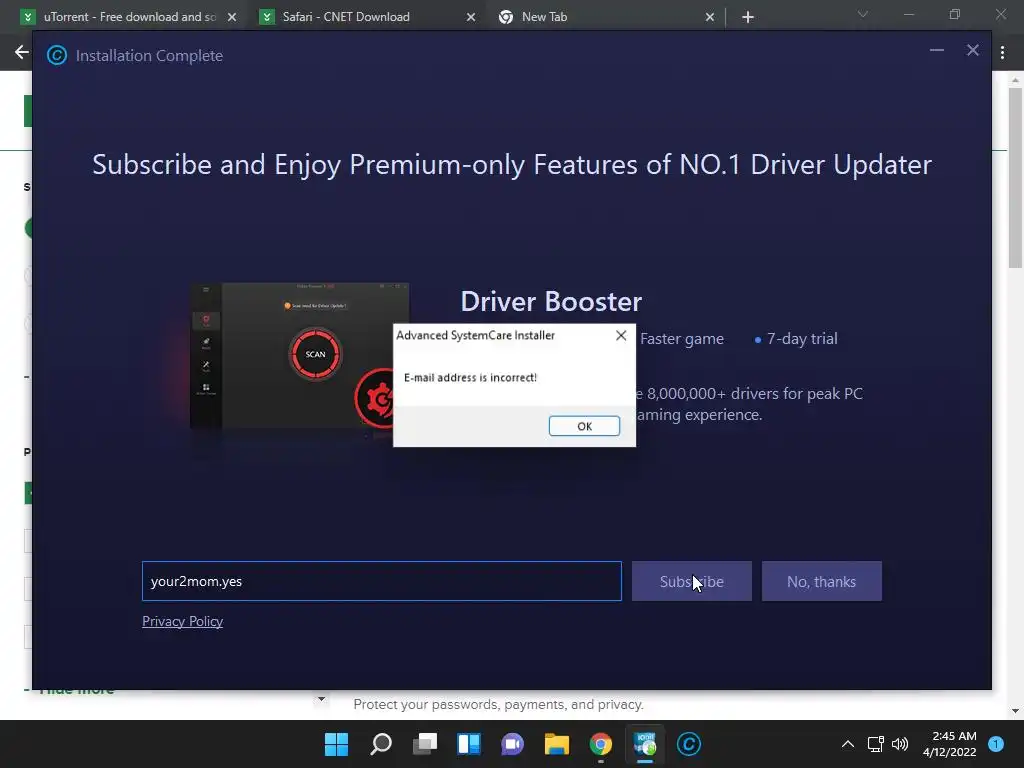
Task: Open the volume control in the tray
Action: (x=900, y=744)
